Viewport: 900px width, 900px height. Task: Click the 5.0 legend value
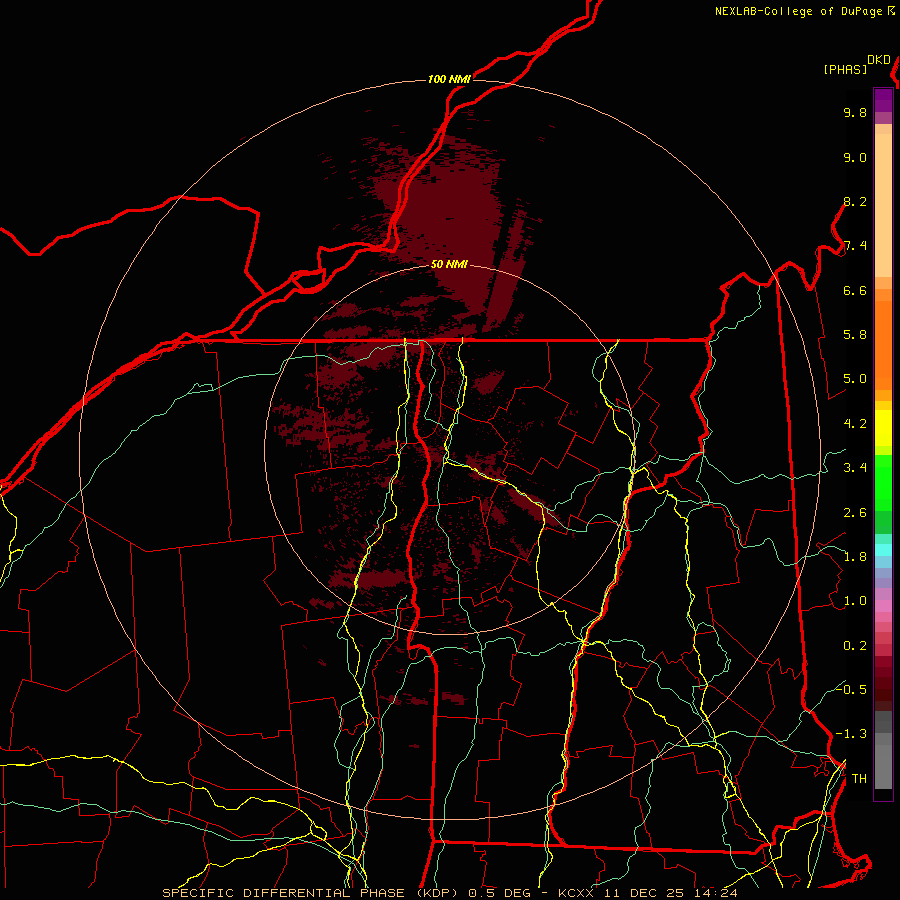(x=855, y=379)
